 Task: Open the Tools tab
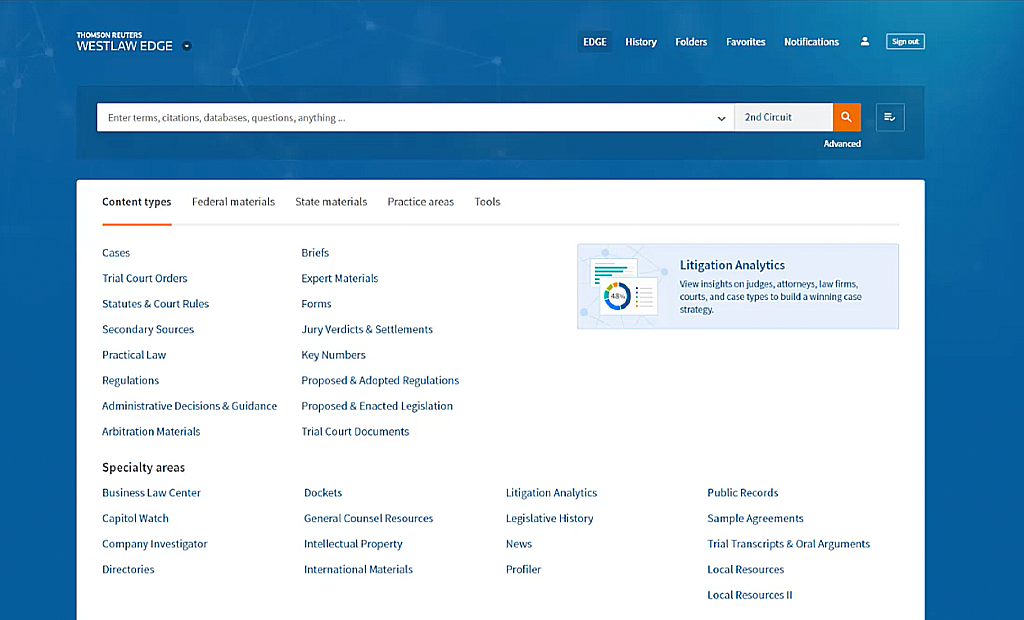(487, 202)
